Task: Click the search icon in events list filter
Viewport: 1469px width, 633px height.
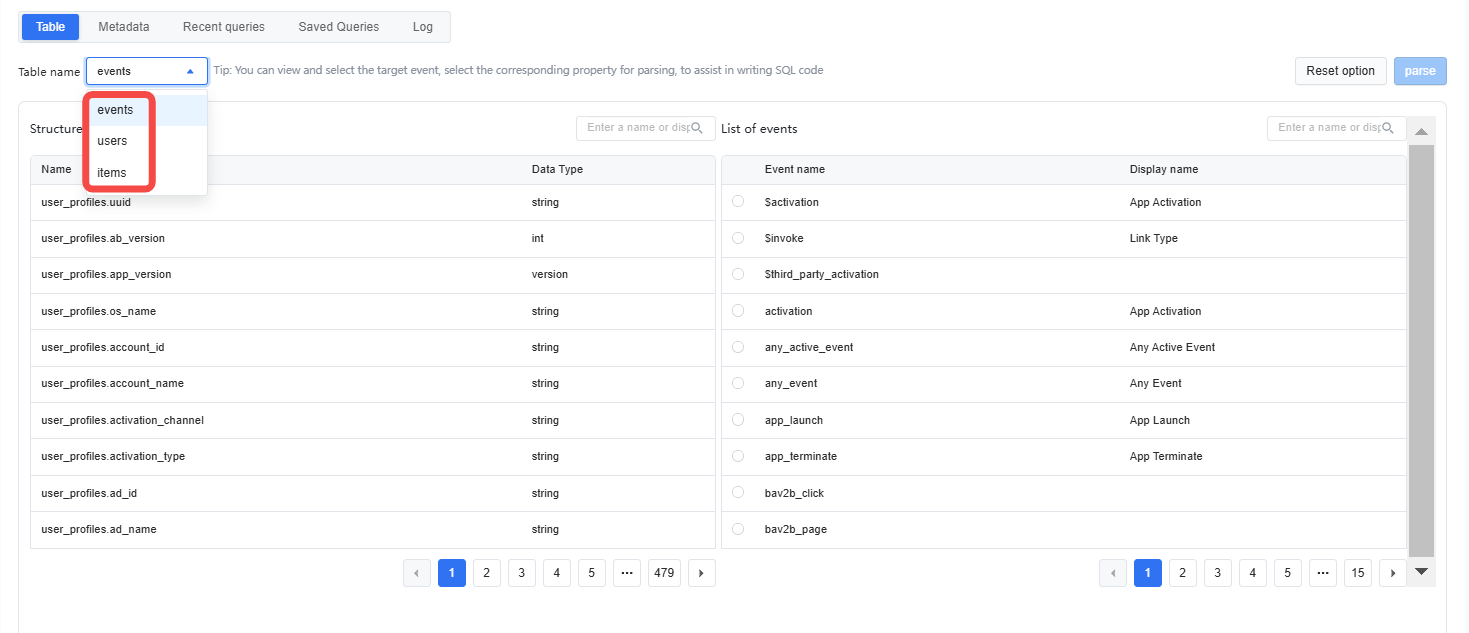Action: pos(1388,128)
